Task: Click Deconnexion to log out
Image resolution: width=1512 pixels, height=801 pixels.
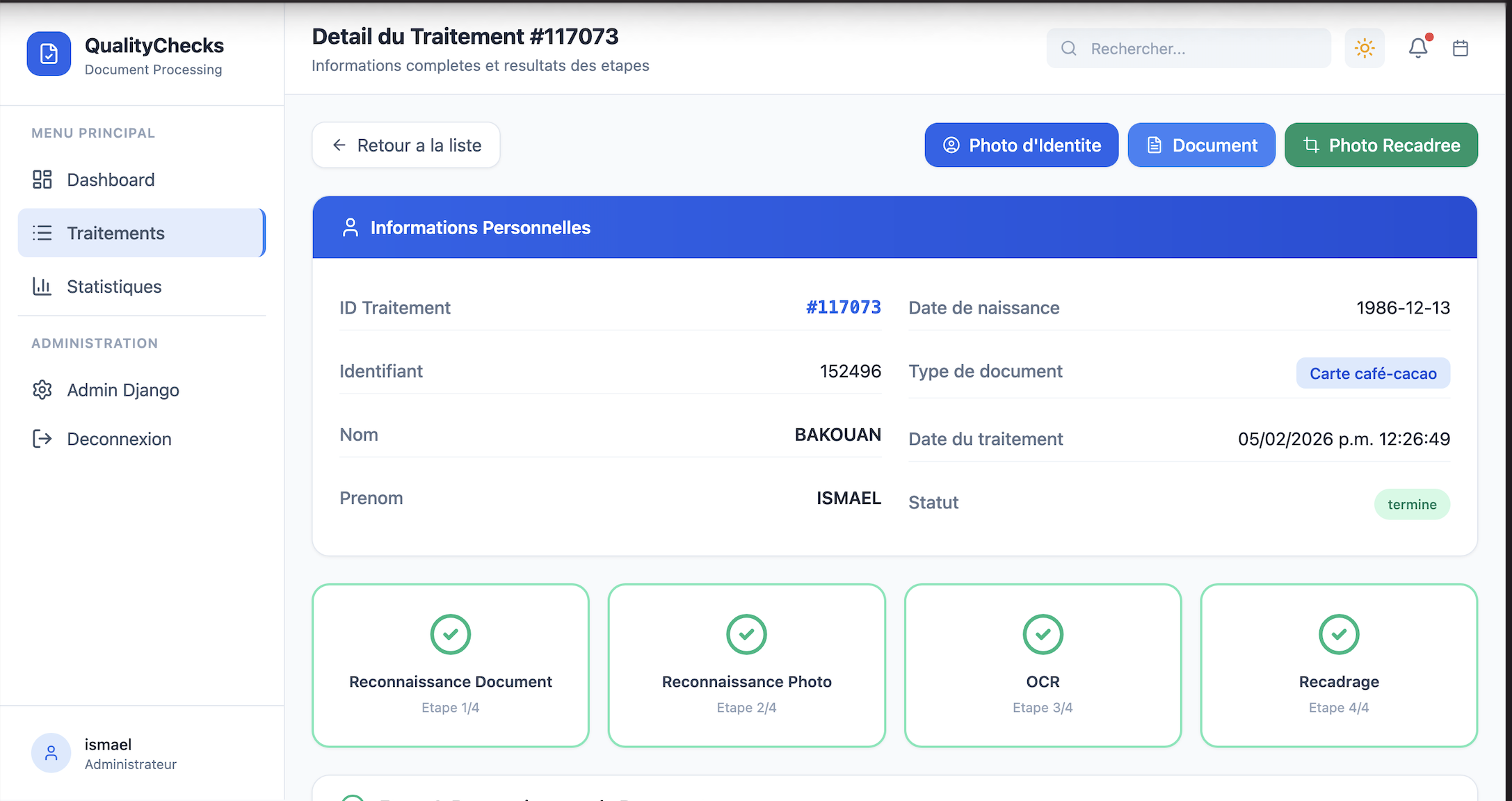Action: pyautogui.click(x=119, y=439)
